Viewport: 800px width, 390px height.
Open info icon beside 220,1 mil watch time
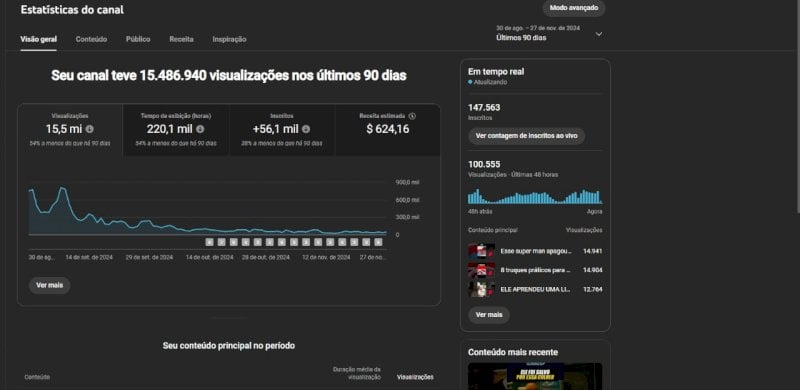[200, 129]
